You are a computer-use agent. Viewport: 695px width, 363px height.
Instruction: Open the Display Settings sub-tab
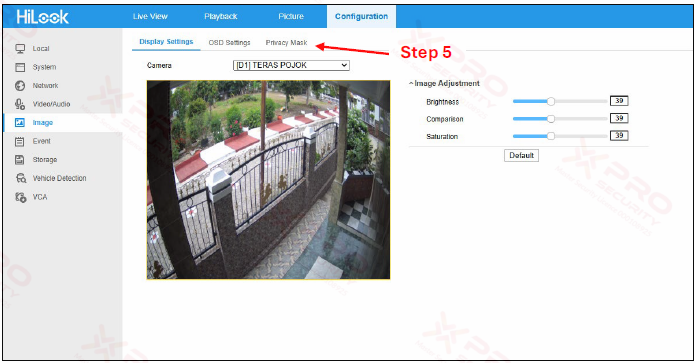[x=166, y=42]
